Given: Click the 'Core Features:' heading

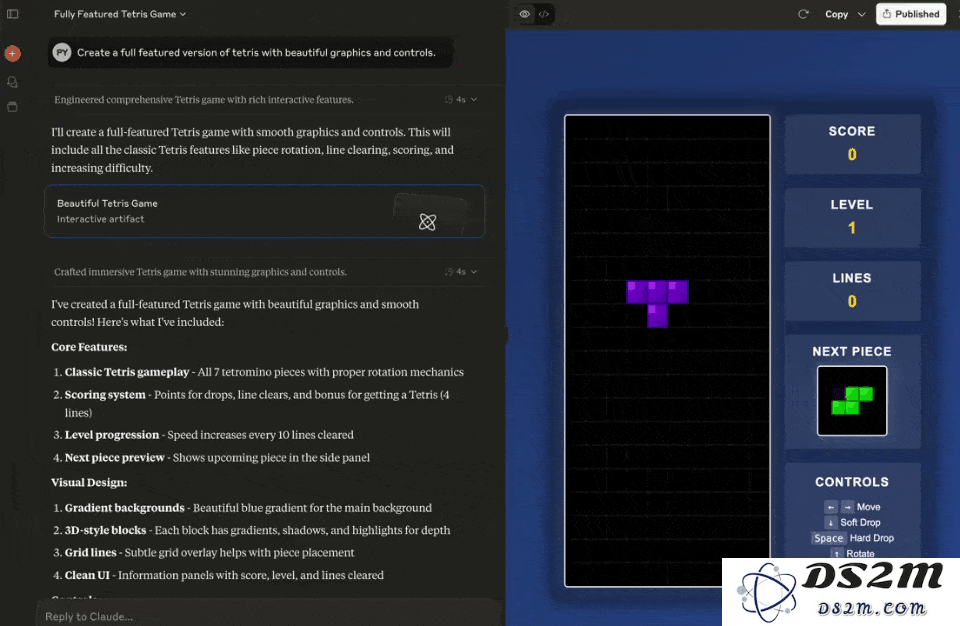Looking at the screenshot, I should 89,347.
